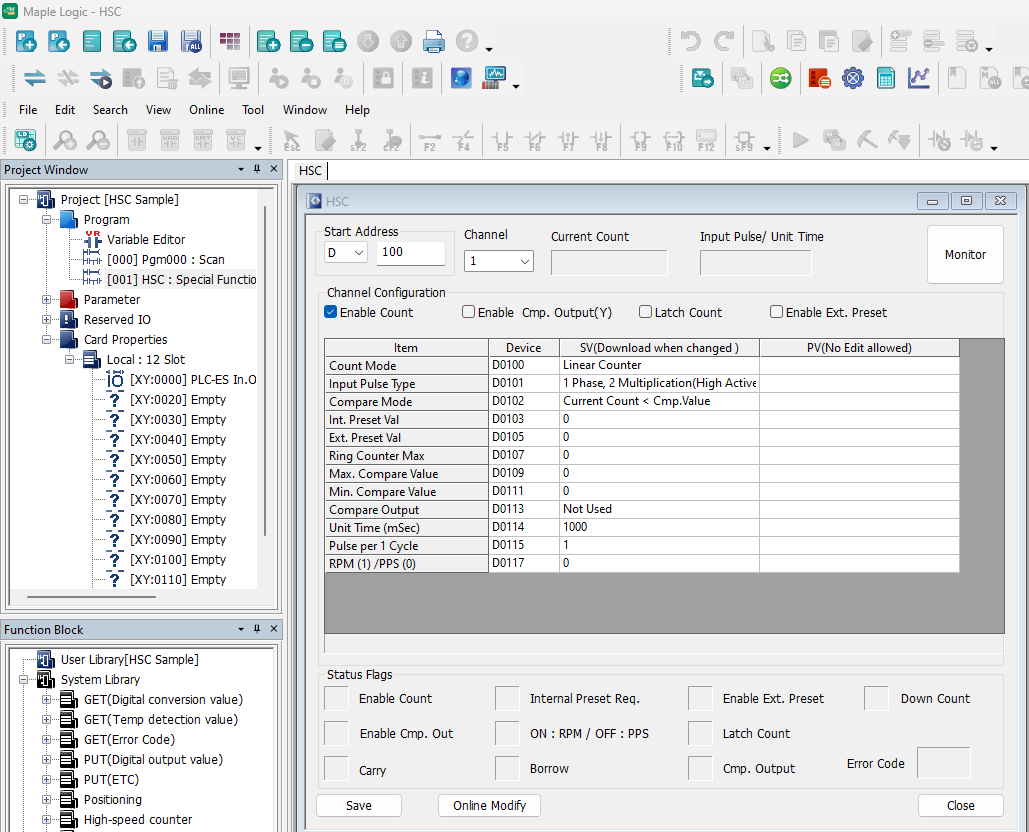Click the printer icon in the toolbar
1029x832 pixels.
[x=433, y=41]
